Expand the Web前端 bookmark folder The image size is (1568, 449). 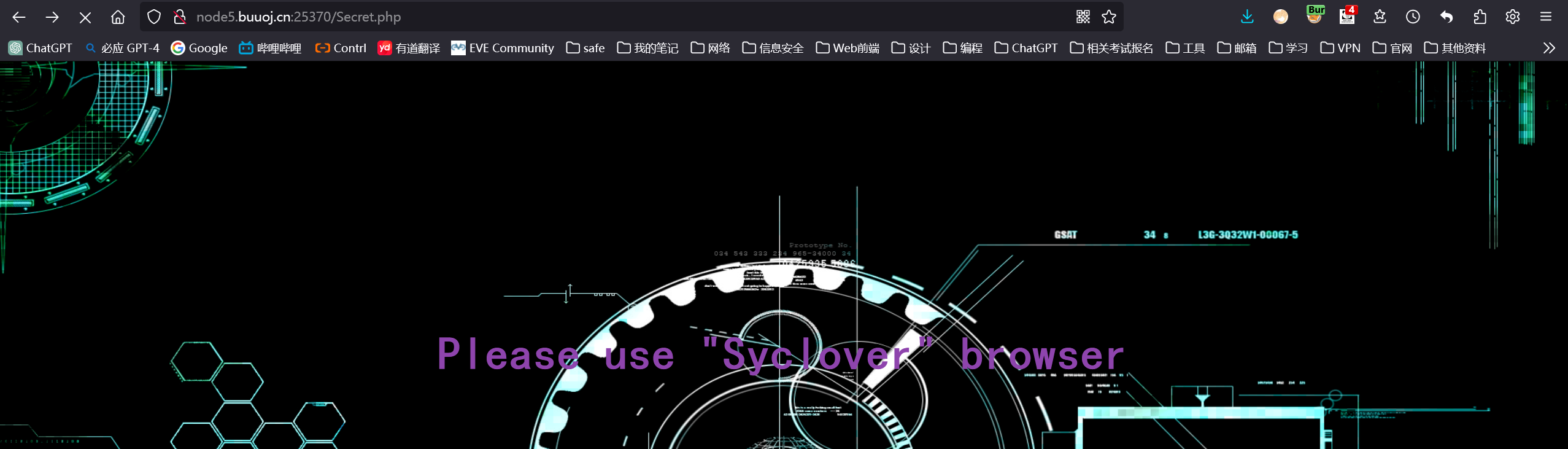tap(848, 48)
